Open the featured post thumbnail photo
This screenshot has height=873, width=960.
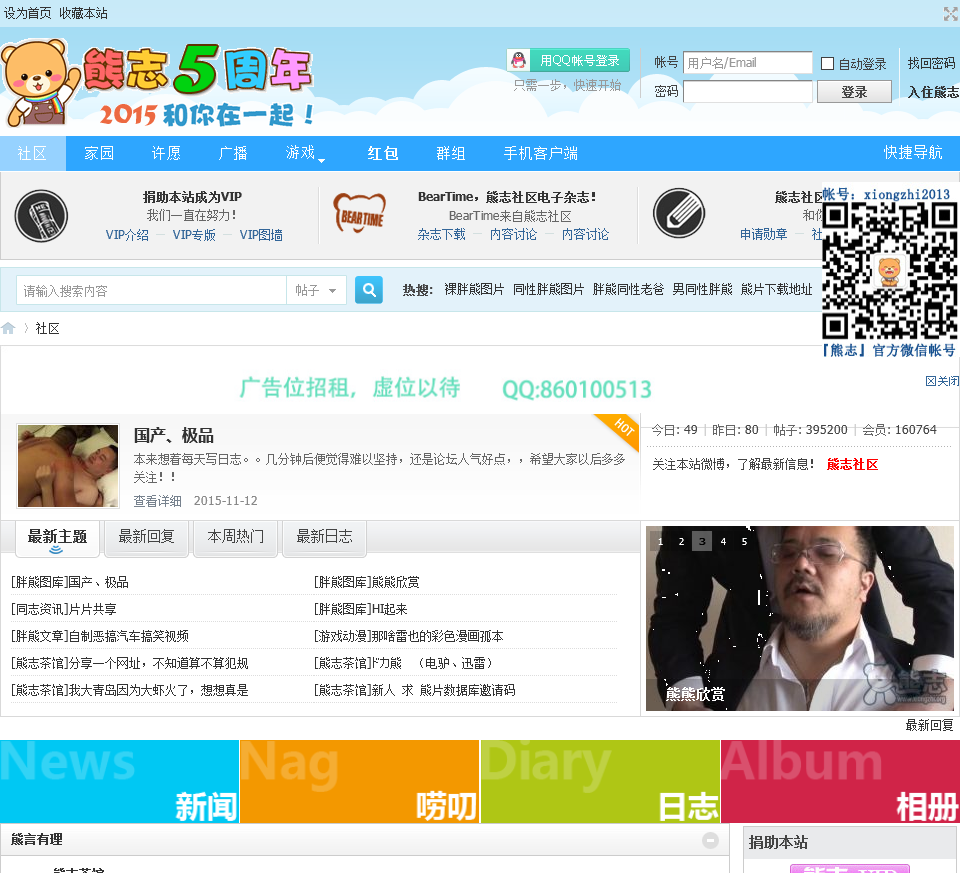(x=68, y=466)
